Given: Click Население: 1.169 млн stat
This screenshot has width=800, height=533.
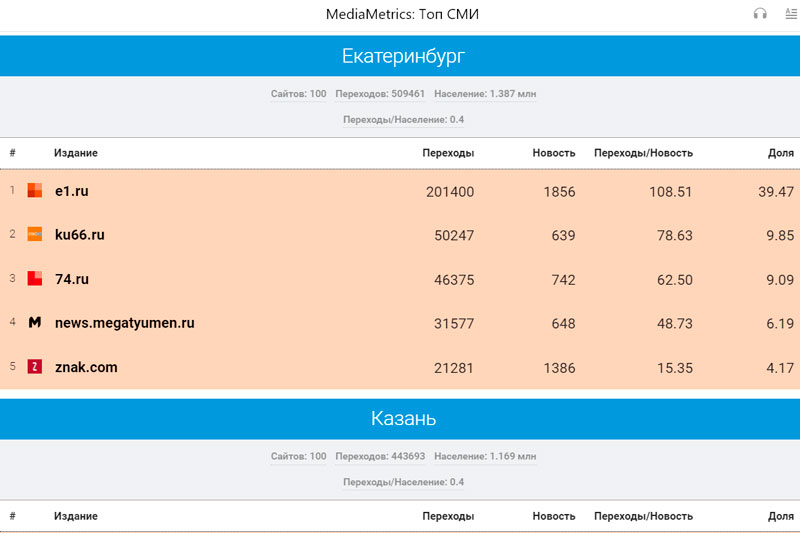Looking at the screenshot, I should click(x=485, y=456).
